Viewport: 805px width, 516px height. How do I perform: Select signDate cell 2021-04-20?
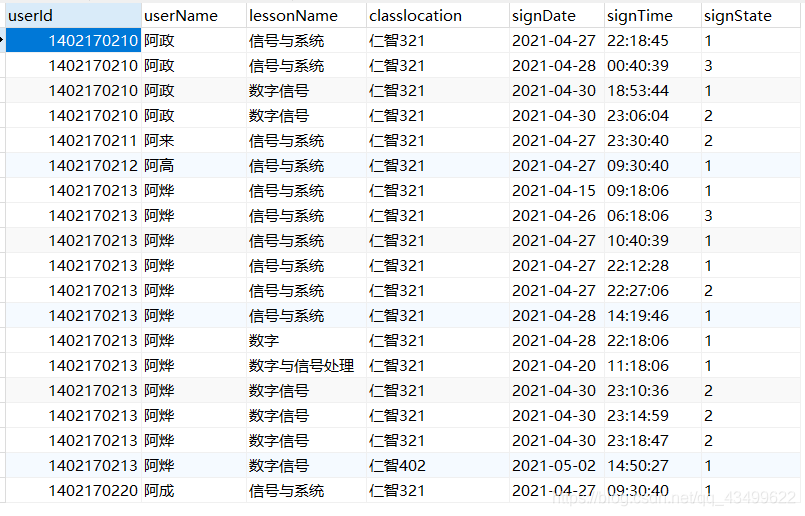pyautogui.click(x=557, y=366)
